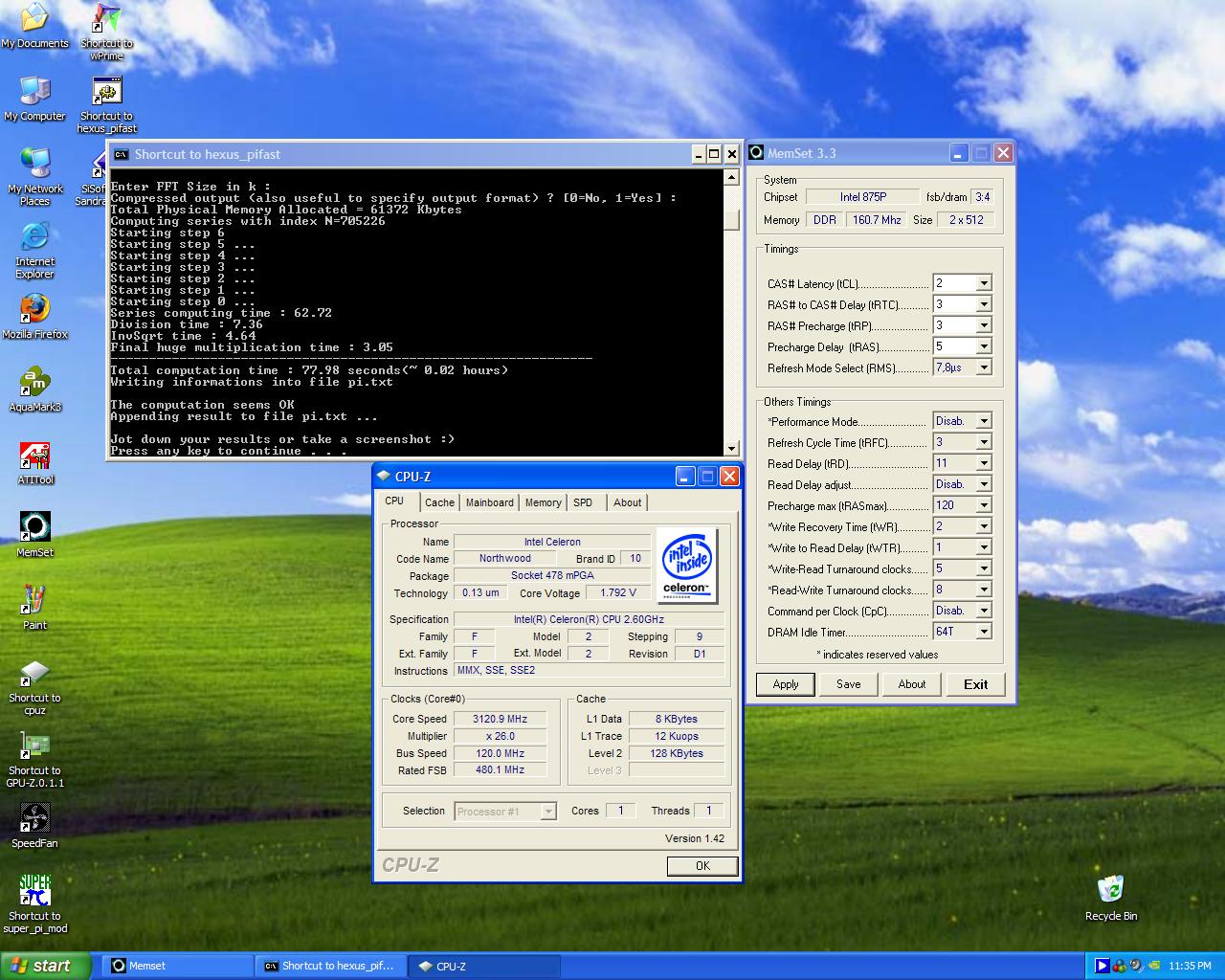Open the ATITool desktop icon
Screen dimensions: 1225x980
[34, 462]
